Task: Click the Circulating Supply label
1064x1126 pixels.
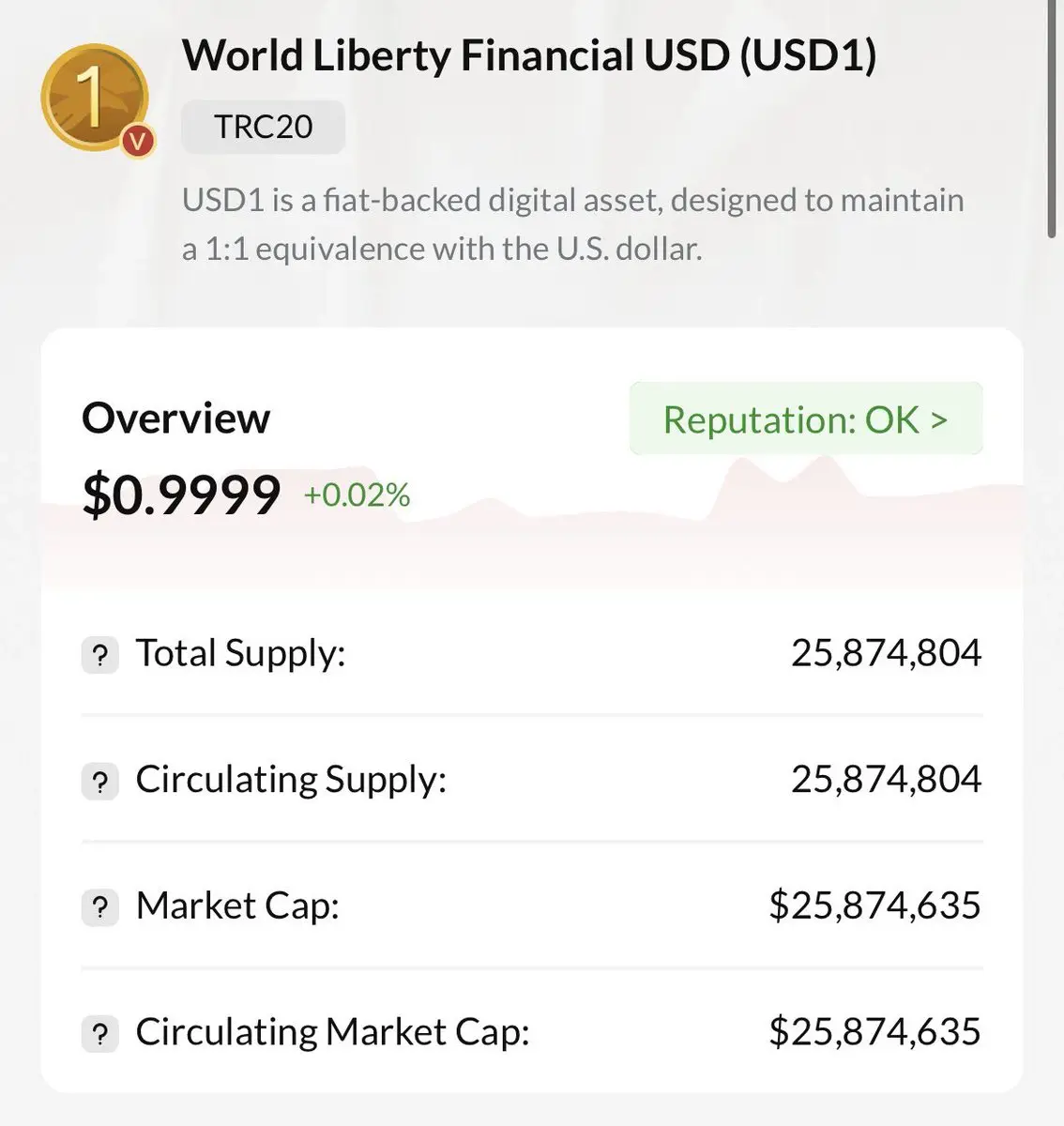Action: [x=291, y=780]
